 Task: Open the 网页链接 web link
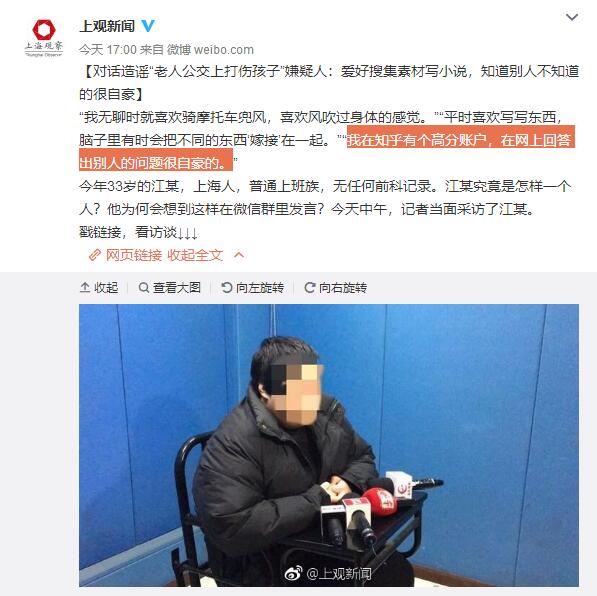(x=134, y=255)
